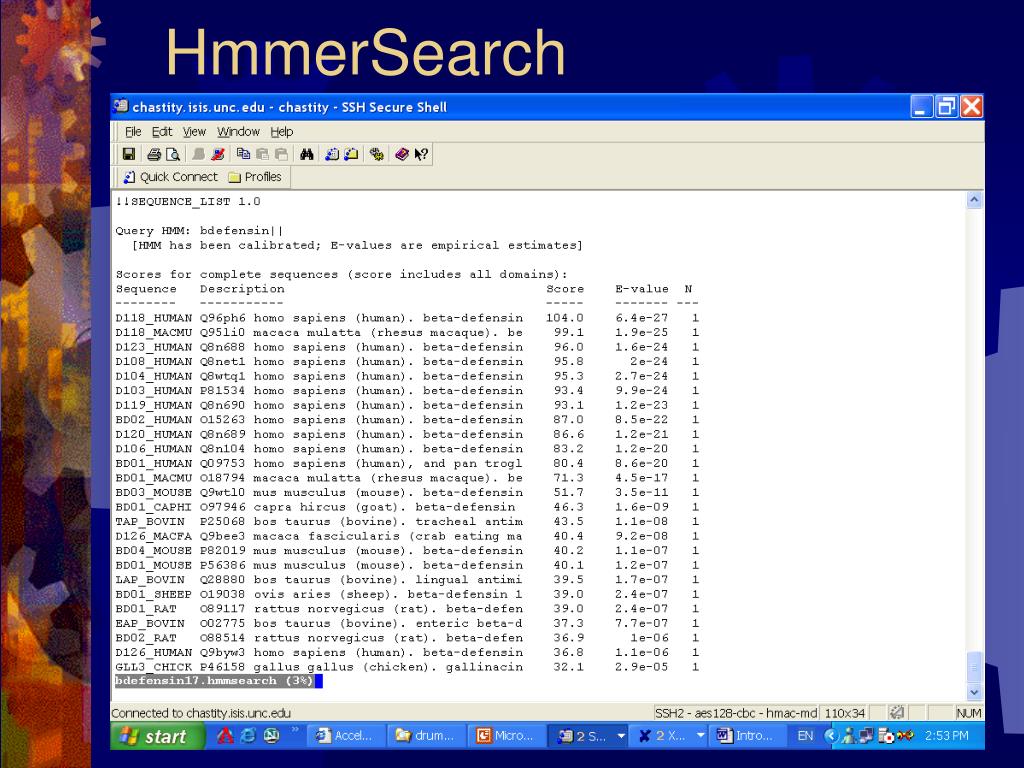1024x768 pixels.
Task: Click the terminal scrollbar down arrow
Action: point(974,692)
